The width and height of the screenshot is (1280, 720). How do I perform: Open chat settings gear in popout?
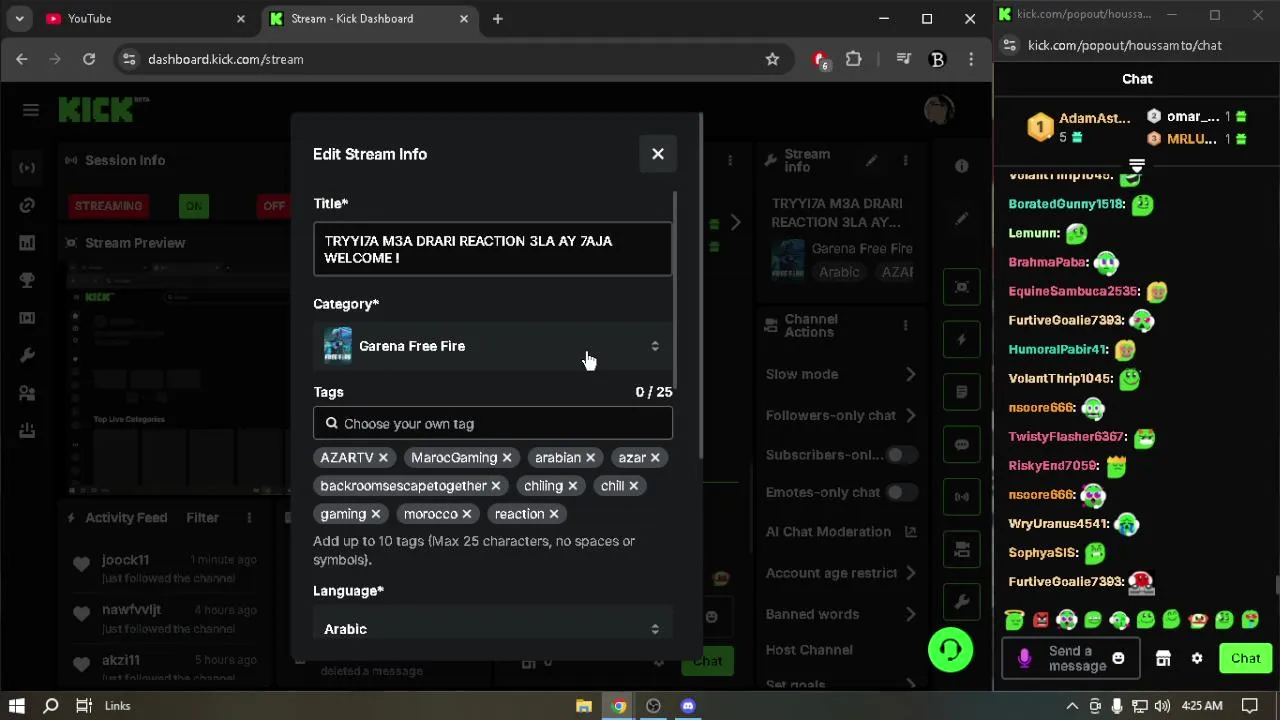tap(1197, 658)
